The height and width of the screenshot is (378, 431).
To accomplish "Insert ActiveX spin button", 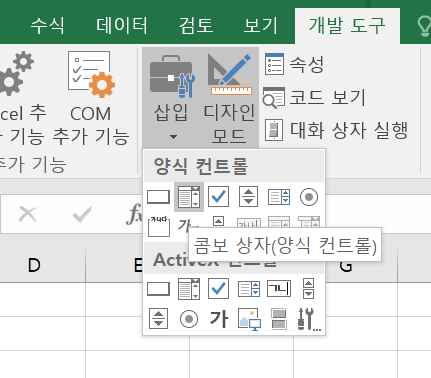I will pyautogui.click(x=159, y=319).
